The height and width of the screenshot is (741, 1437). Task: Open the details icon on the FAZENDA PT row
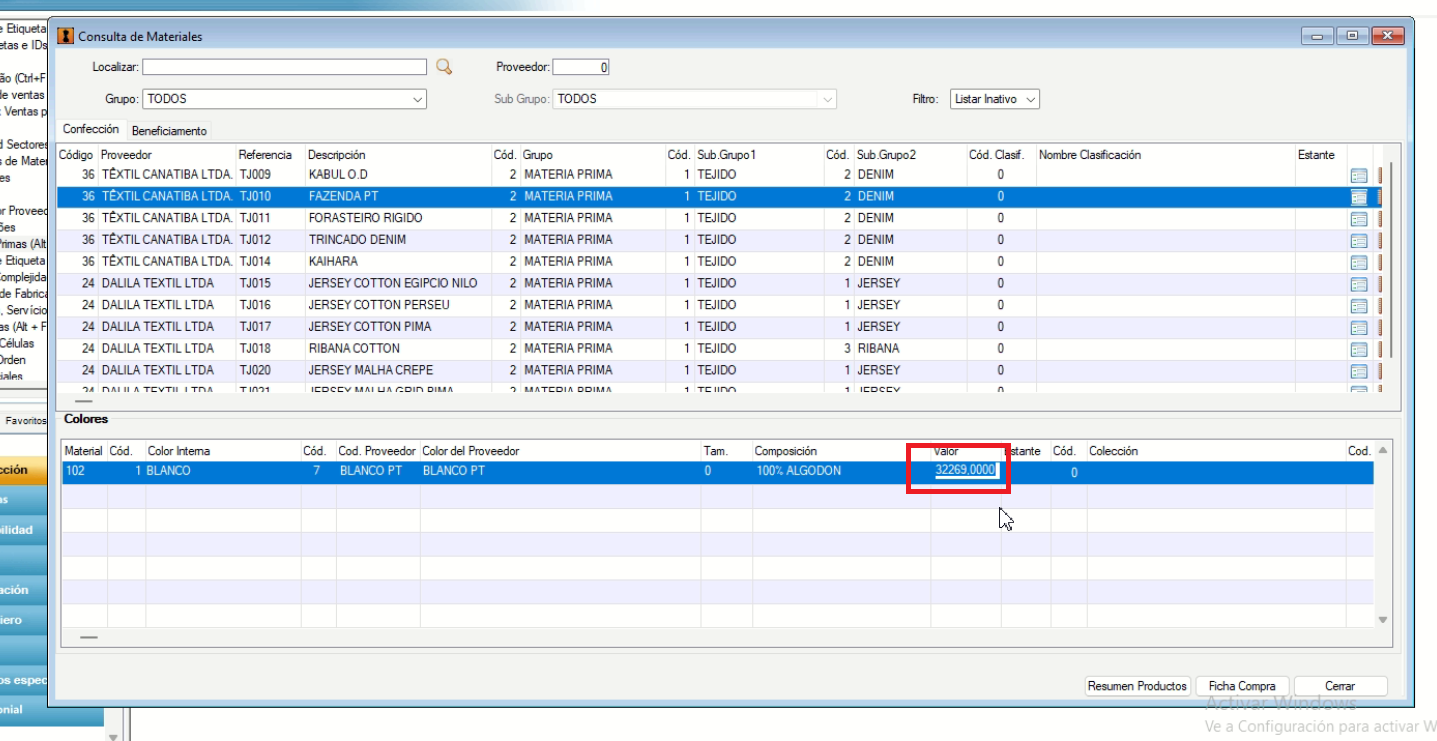(x=1359, y=197)
